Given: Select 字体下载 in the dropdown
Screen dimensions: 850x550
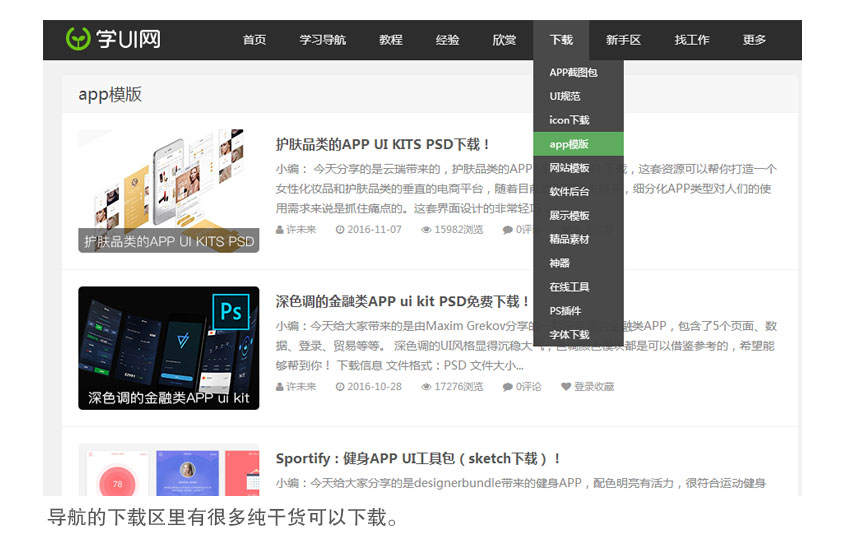Looking at the screenshot, I should [x=578, y=334].
